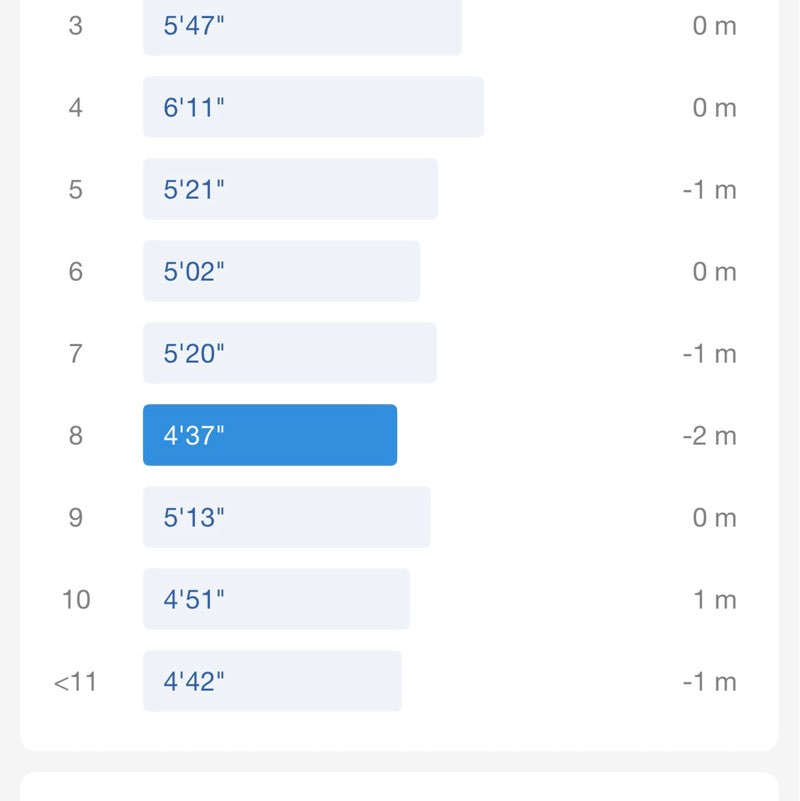Tap lap number 10 label
800x801 pixels.
point(76,599)
